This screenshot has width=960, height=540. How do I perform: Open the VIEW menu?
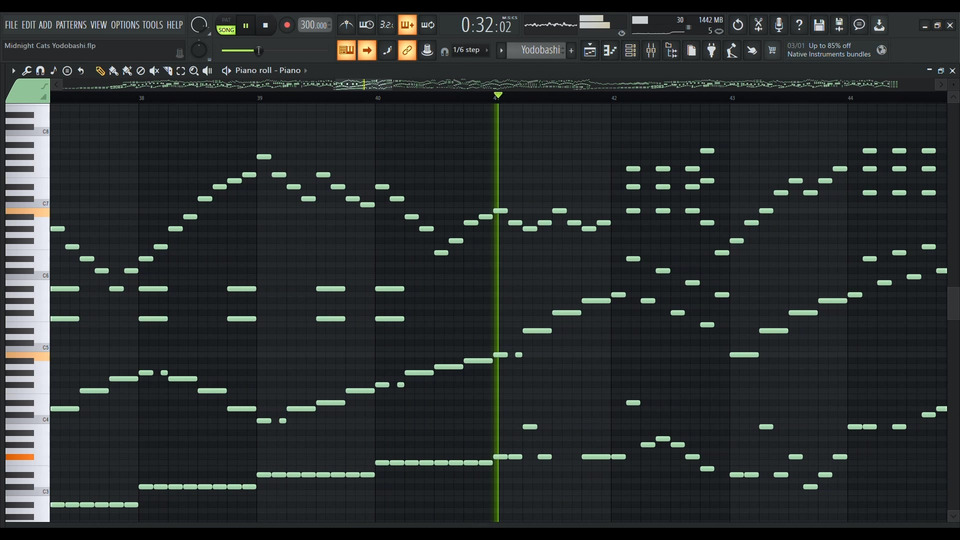tap(99, 25)
